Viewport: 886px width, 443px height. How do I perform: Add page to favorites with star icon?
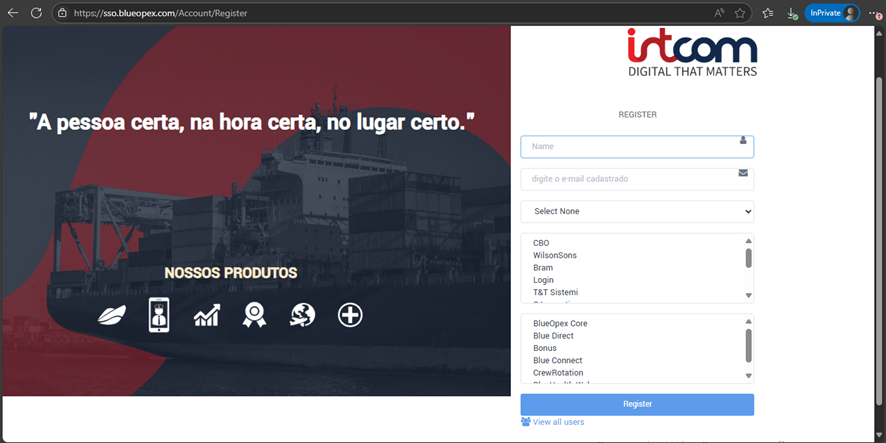[740, 13]
